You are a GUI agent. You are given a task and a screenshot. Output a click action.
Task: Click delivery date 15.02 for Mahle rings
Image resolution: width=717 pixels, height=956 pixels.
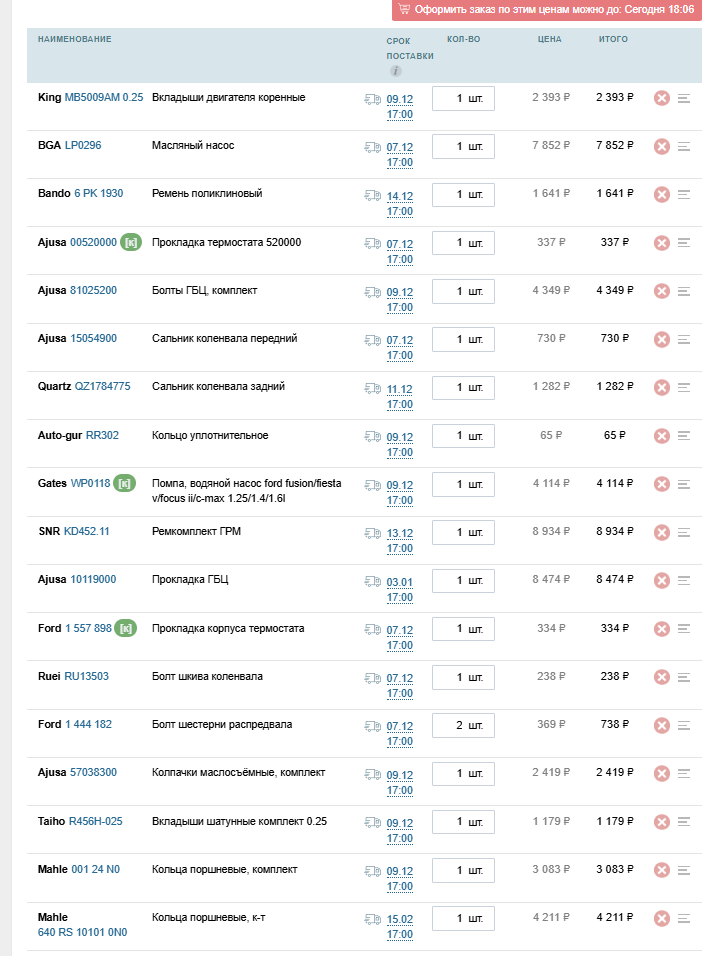pyautogui.click(x=399, y=919)
